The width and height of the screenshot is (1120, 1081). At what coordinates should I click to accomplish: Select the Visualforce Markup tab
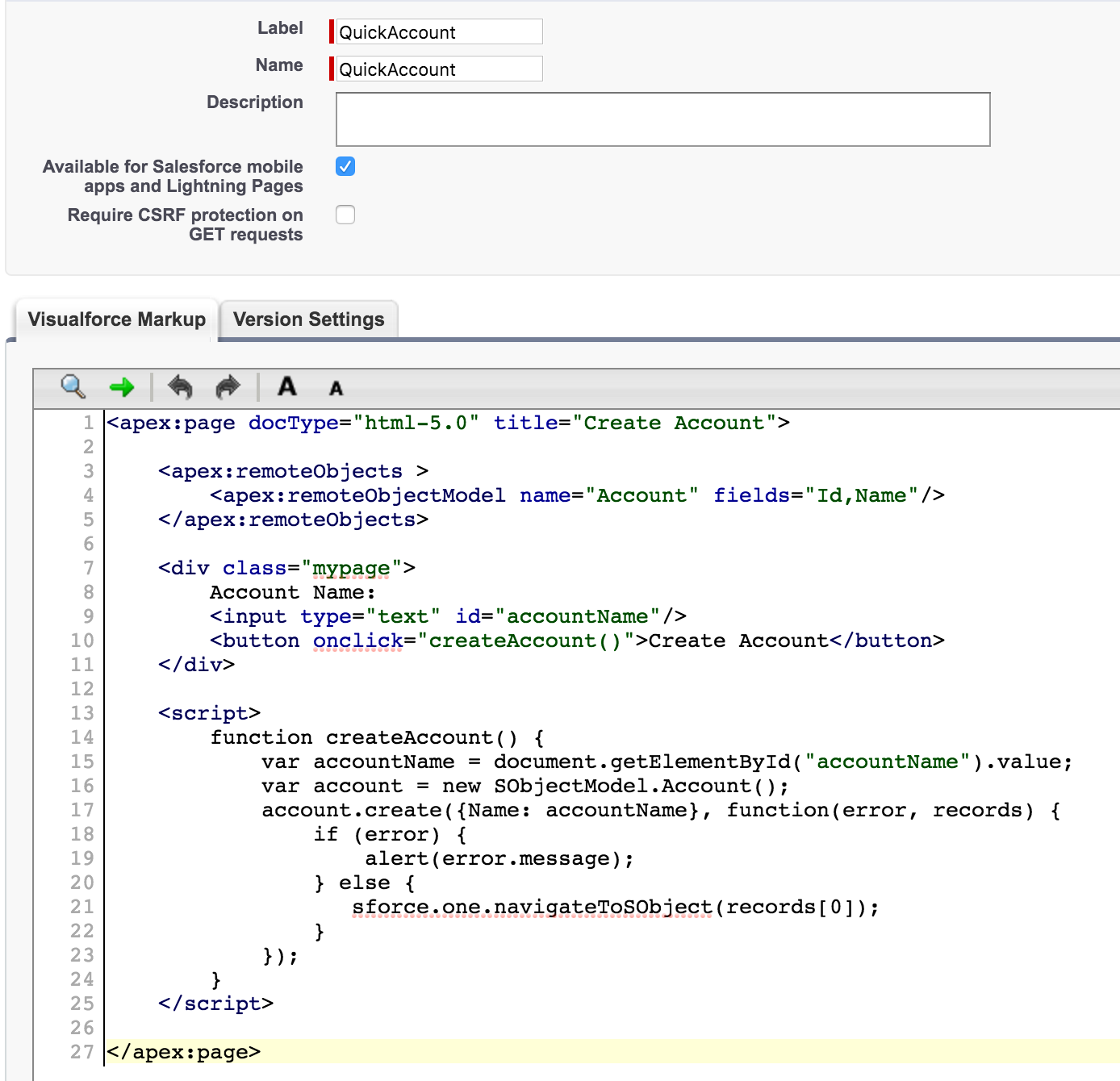[x=116, y=319]
